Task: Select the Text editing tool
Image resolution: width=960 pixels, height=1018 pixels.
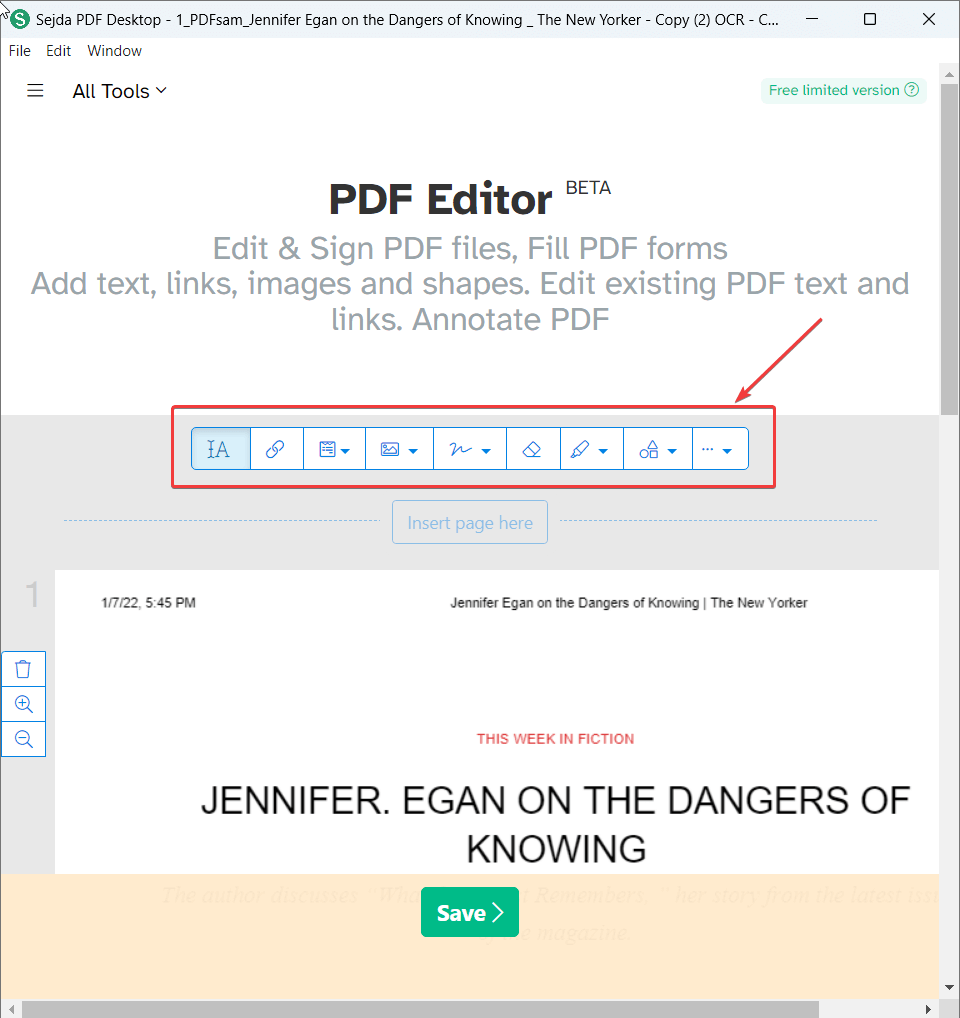Action: (221, 449)
